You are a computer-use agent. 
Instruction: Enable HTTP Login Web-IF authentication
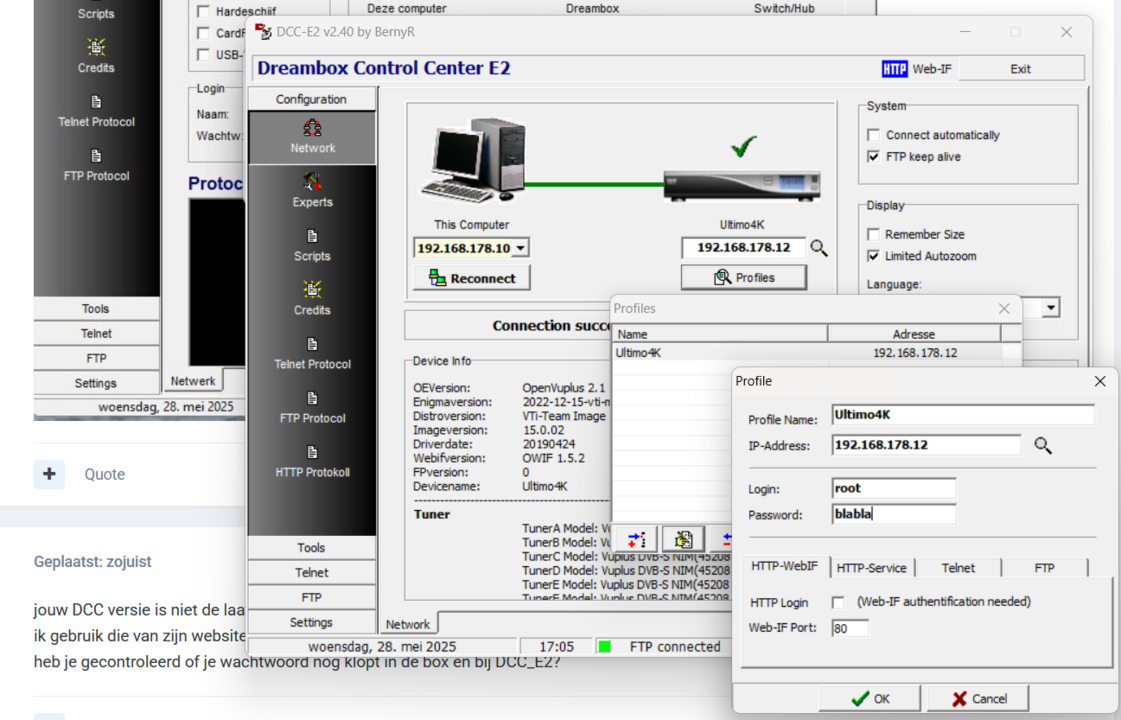pyautogui.click(x=838, y=601)
